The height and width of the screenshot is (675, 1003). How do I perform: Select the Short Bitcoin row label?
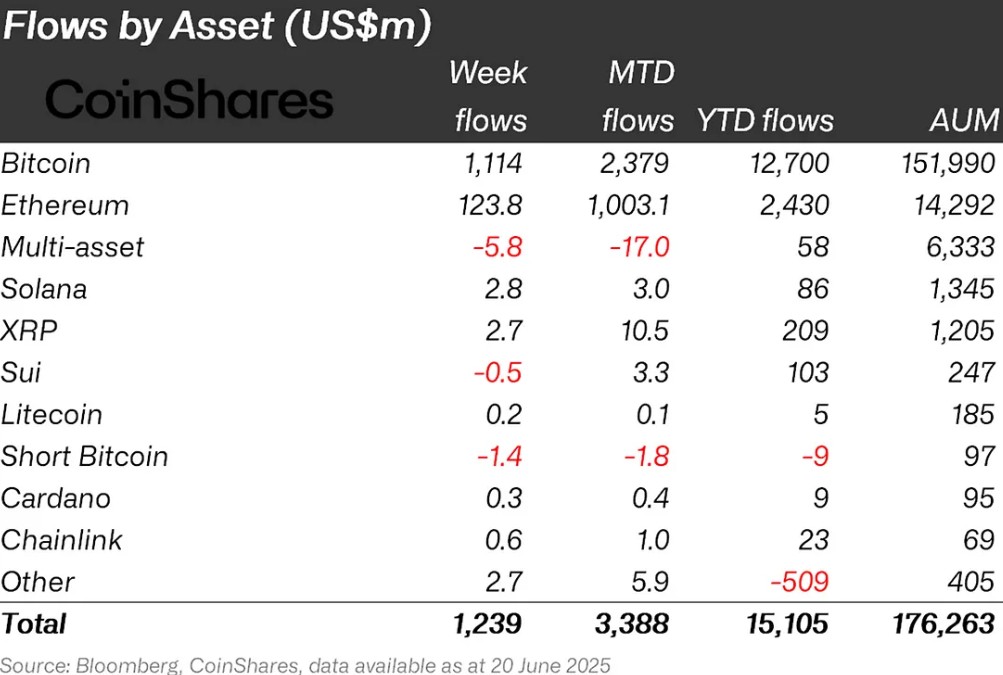84,457
